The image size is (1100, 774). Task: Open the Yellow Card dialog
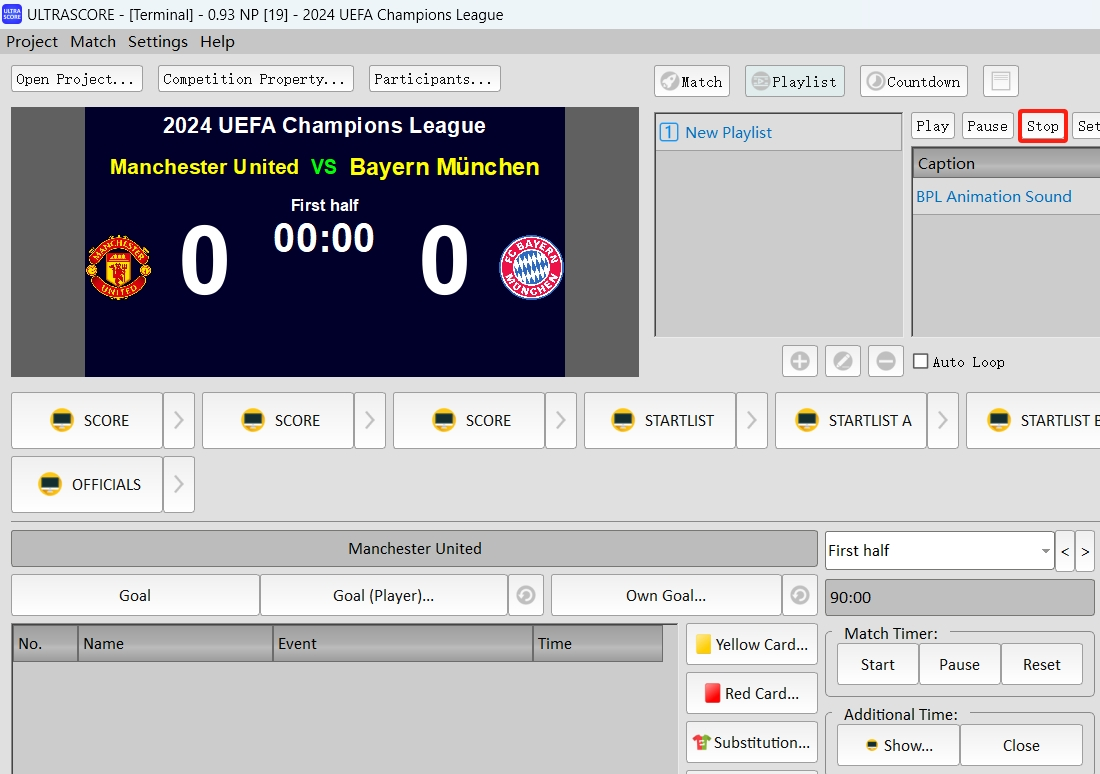pyautogui.click(x=752, y=645)
